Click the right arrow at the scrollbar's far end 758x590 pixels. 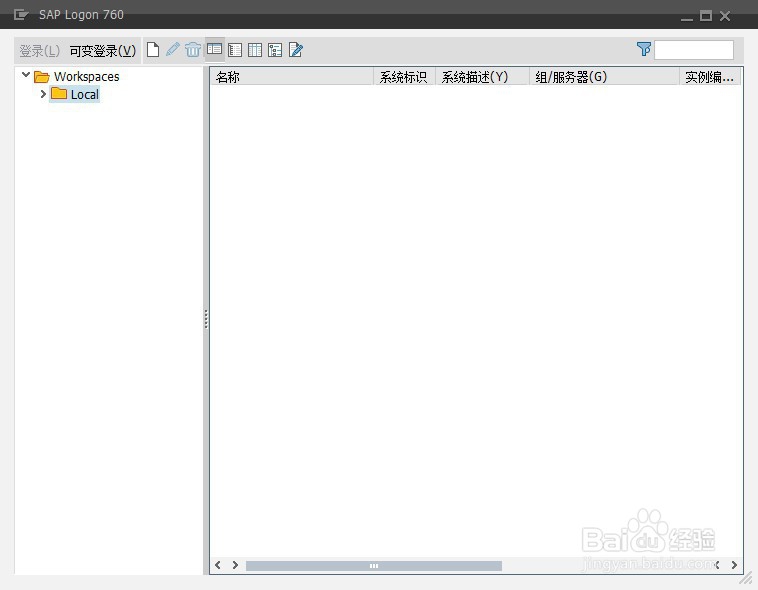point(734,565)
